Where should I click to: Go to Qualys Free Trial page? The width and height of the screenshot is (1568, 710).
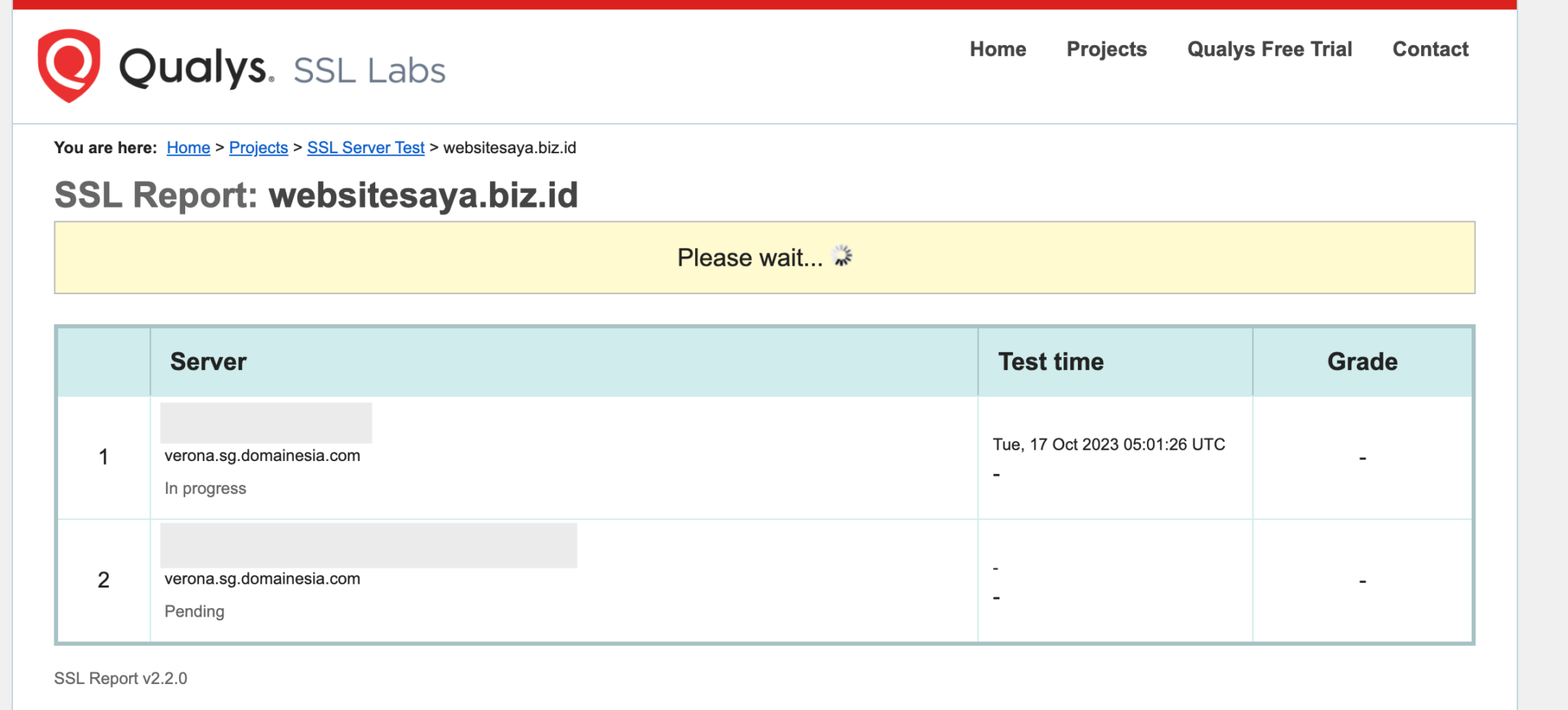pos(1269,49)
